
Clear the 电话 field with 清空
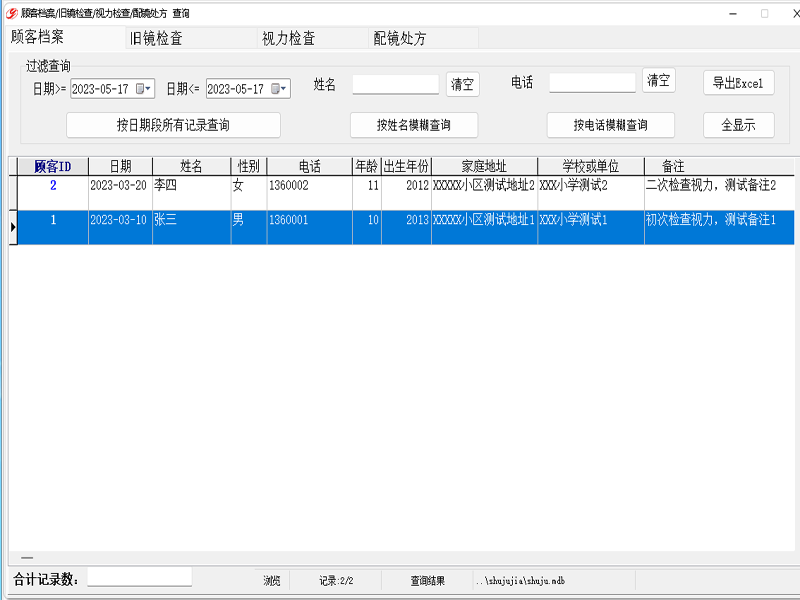[659, 81]
